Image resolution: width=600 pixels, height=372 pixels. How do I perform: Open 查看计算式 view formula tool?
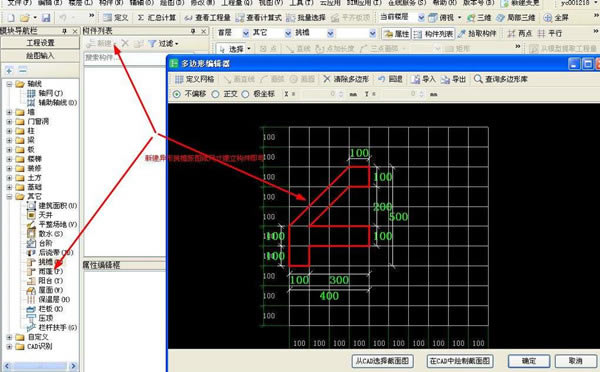click(x=259, y=18)
